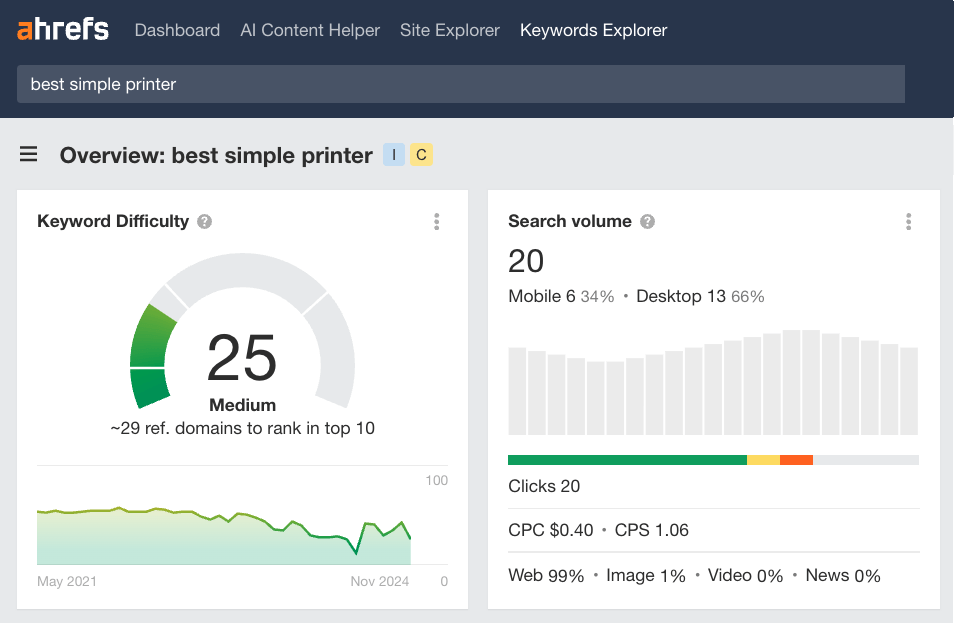Click the keyword search input field
Image resolution: width=954 pixels, height=623 pixels.
[460, 84]
